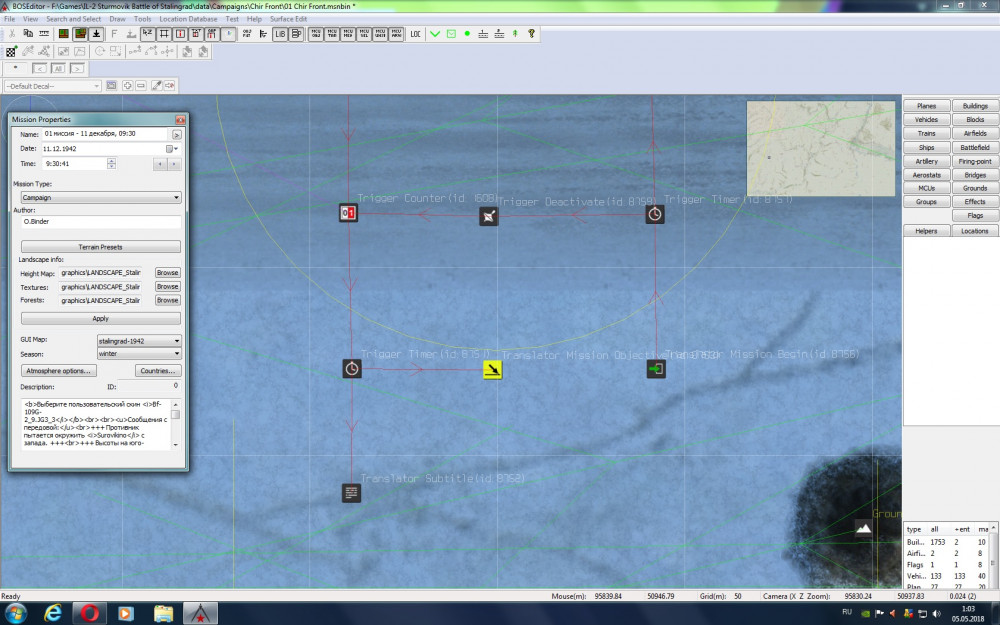Screen dimensions: 1000x625
Task: Select the Trigger Deactivate node icon
Action: point(488,216)
